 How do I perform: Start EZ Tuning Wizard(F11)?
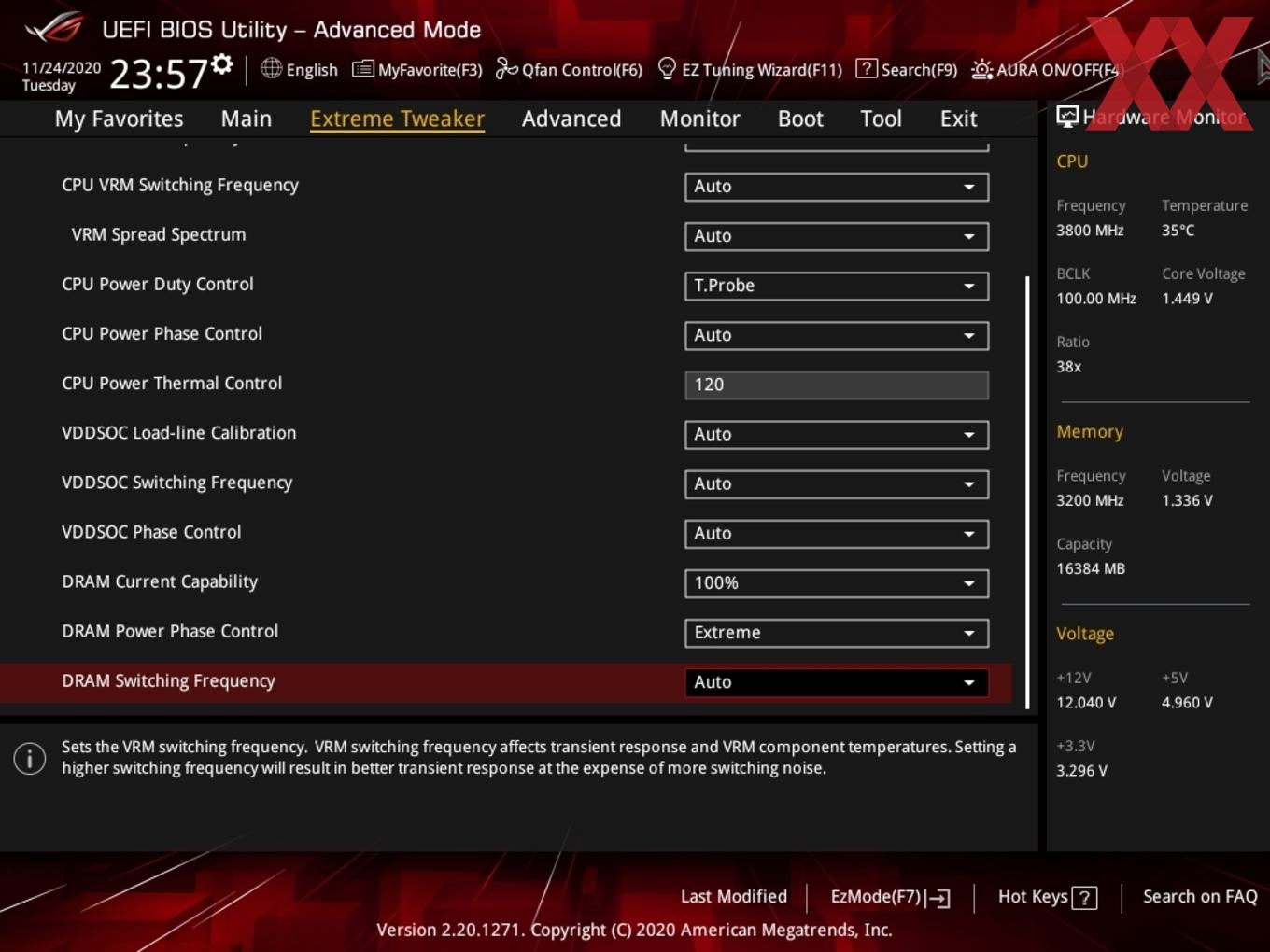[762, 70]
